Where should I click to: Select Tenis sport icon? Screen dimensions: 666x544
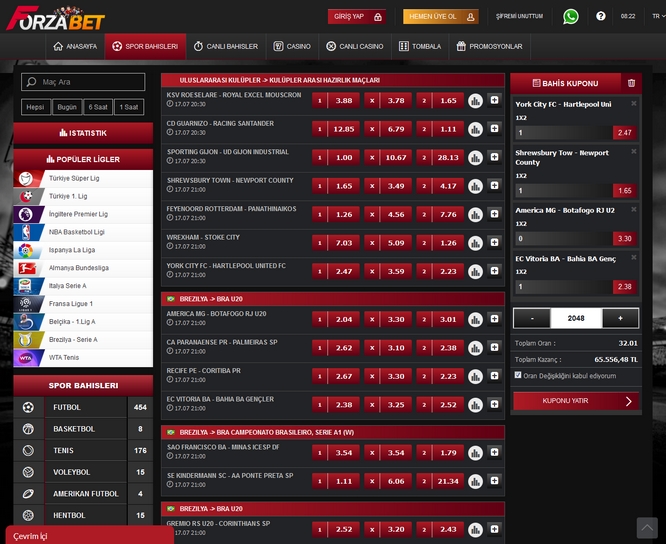pyautogui.click(x=28, y=451)
